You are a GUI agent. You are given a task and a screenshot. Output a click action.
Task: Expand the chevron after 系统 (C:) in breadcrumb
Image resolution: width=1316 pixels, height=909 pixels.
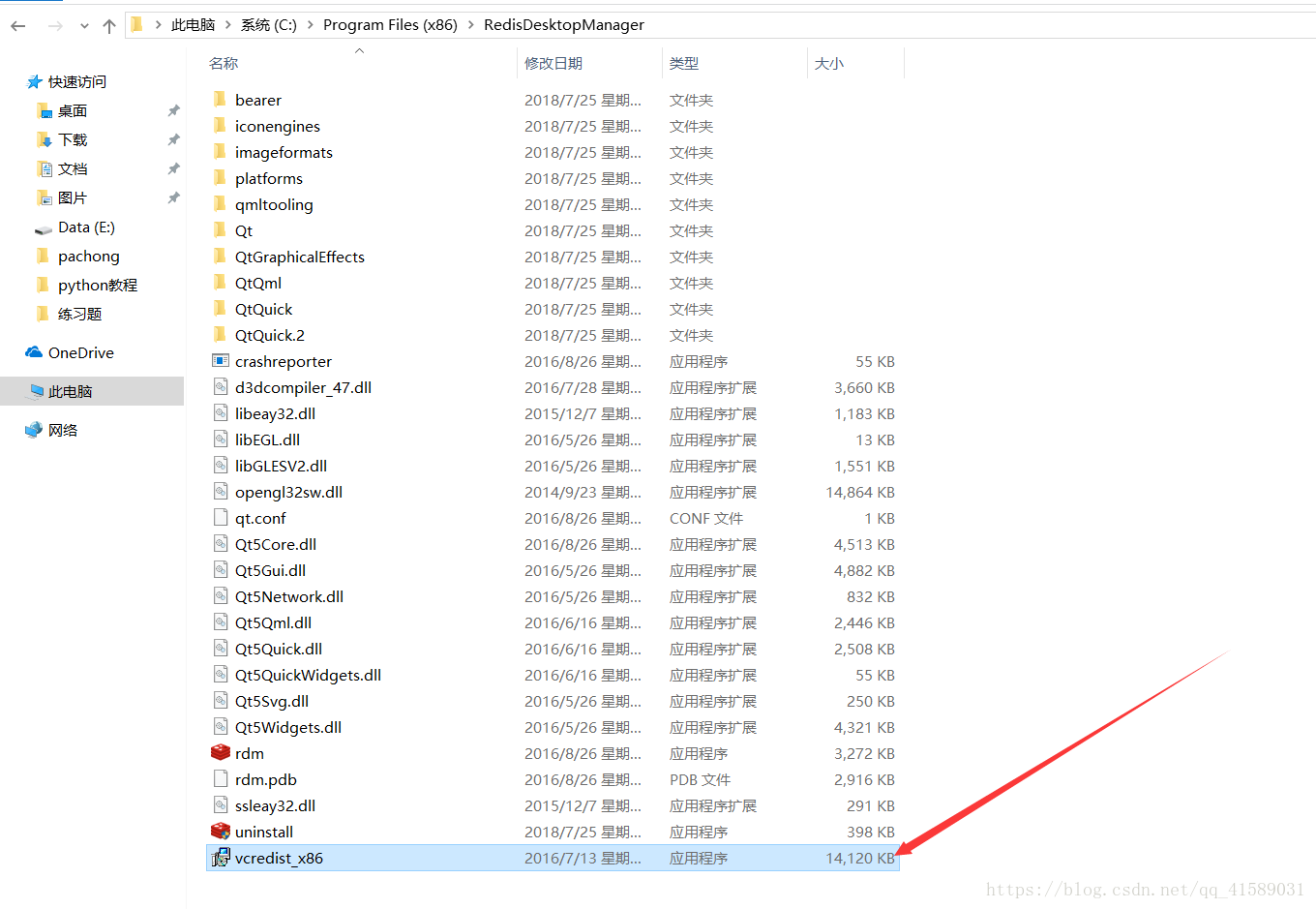(x=311, y=25)
